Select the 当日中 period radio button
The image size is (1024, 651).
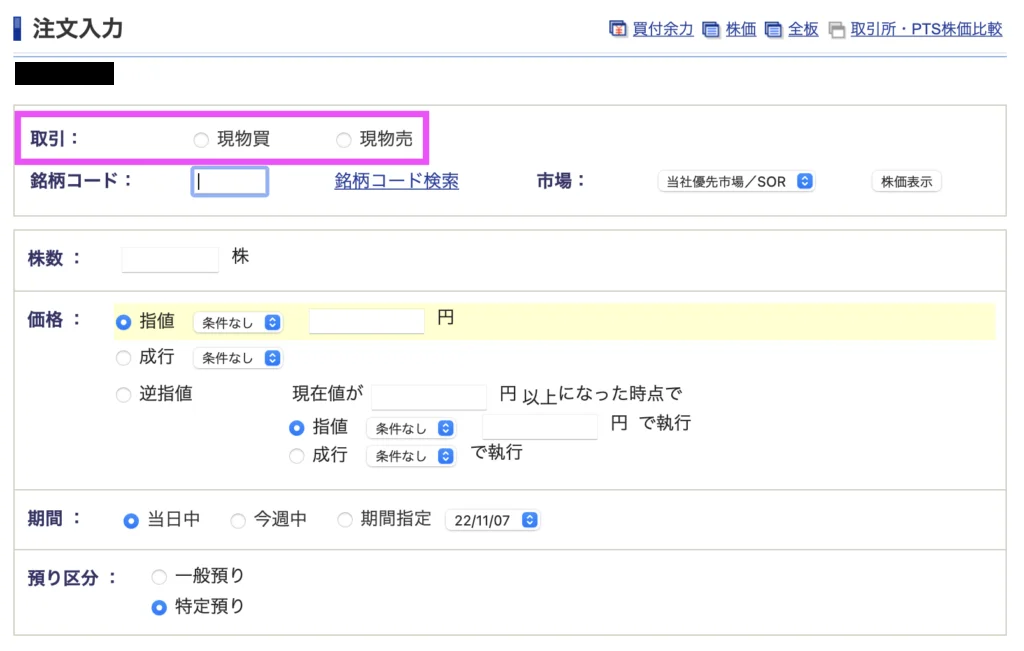point(131,520)
